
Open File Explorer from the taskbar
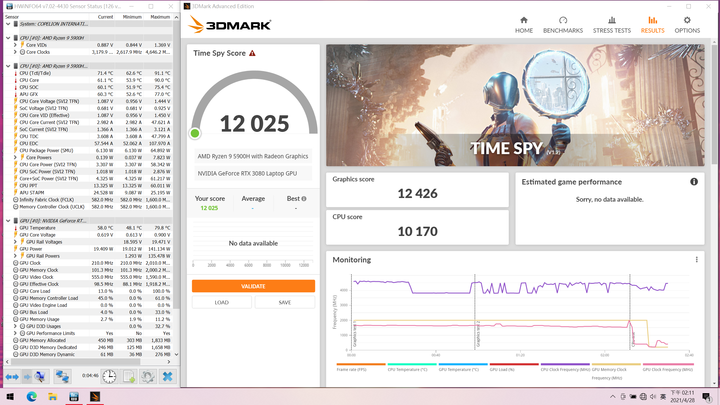click(x=53, y=397)
